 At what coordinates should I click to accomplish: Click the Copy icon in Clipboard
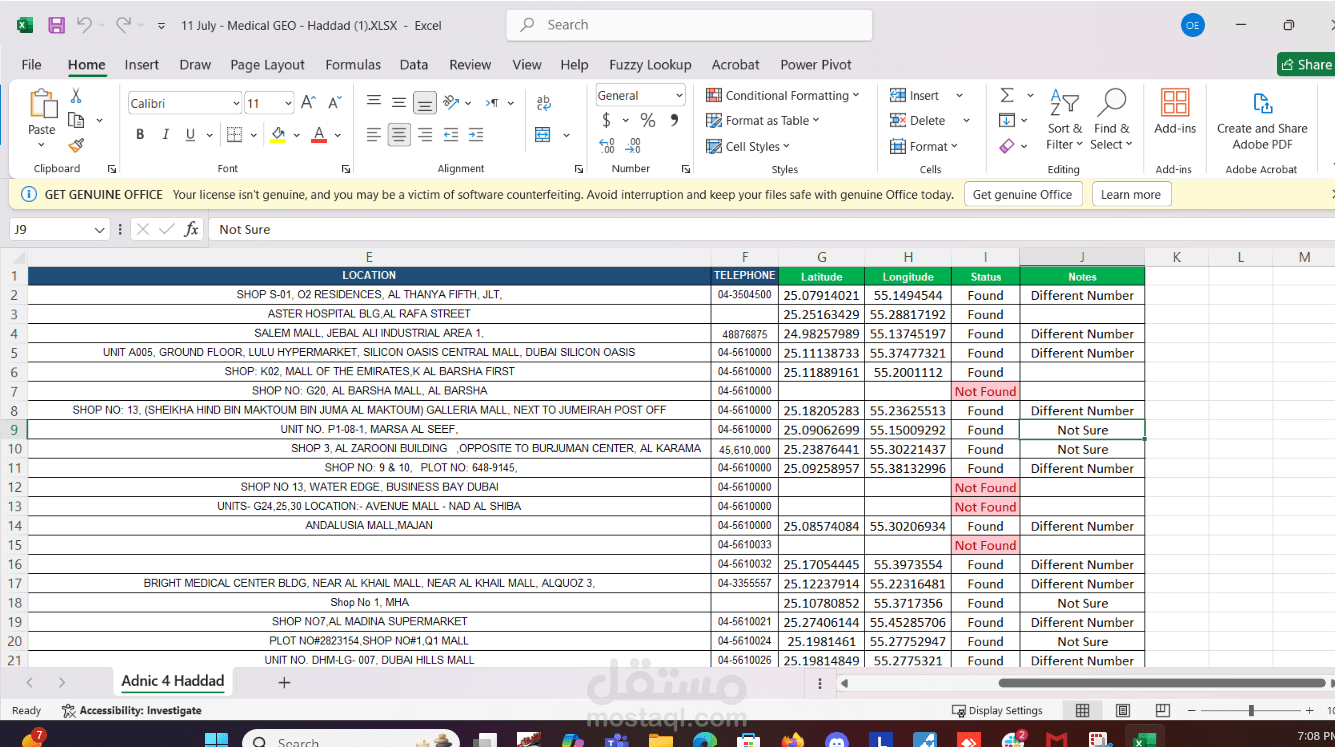click(x=76, y=120)
